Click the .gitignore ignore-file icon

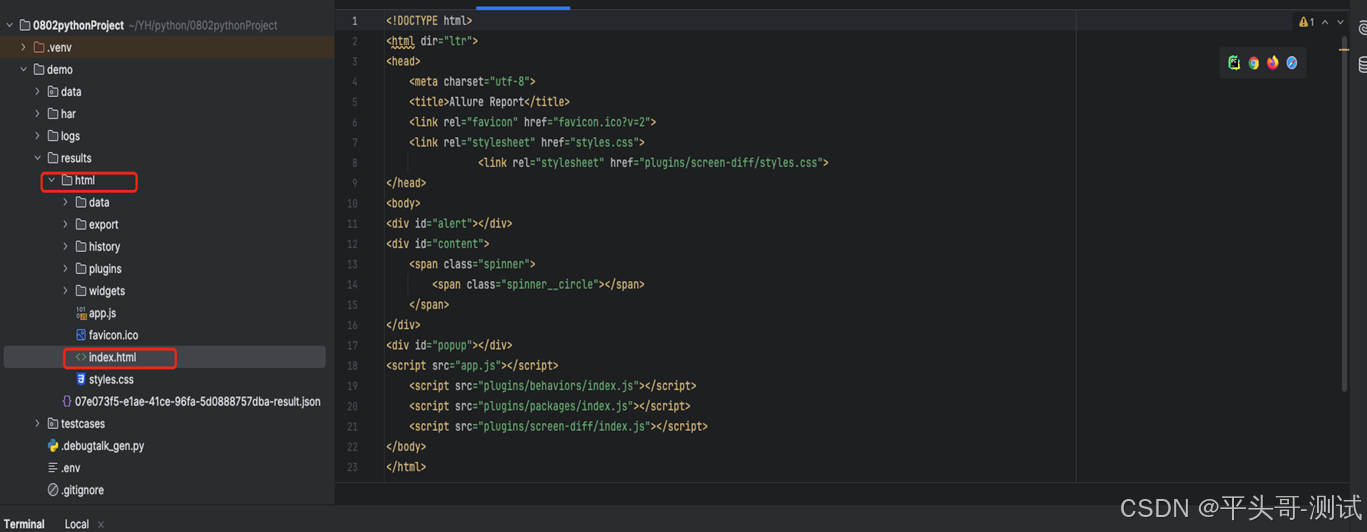click(53, 490)
